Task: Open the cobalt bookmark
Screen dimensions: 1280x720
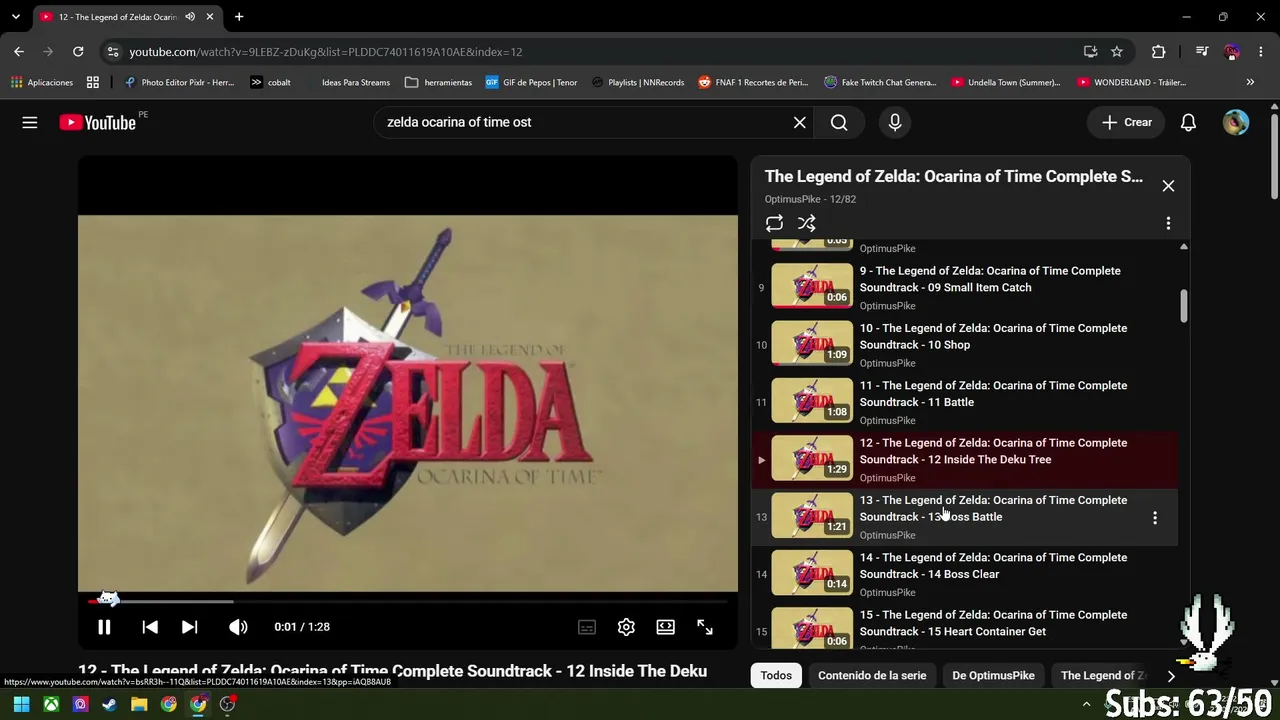Action: pyautogui.click(x=270, y=82)
